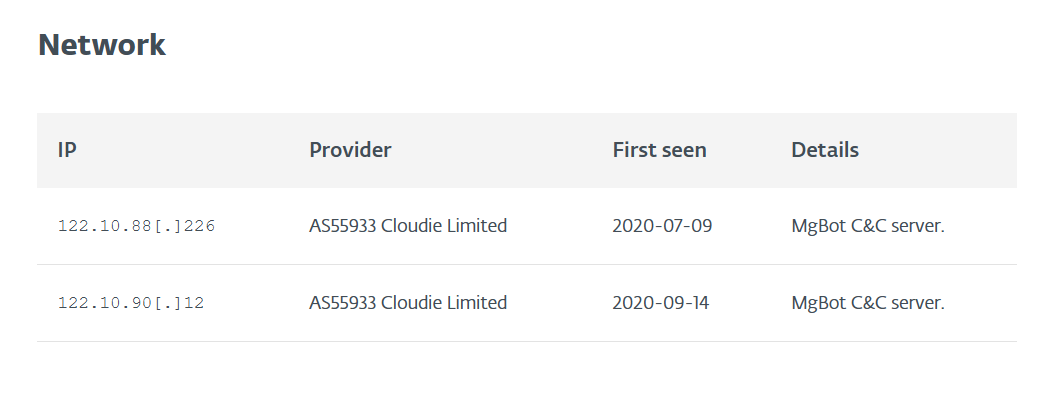Select the date 2020-07-09

(x=662, y=226)
